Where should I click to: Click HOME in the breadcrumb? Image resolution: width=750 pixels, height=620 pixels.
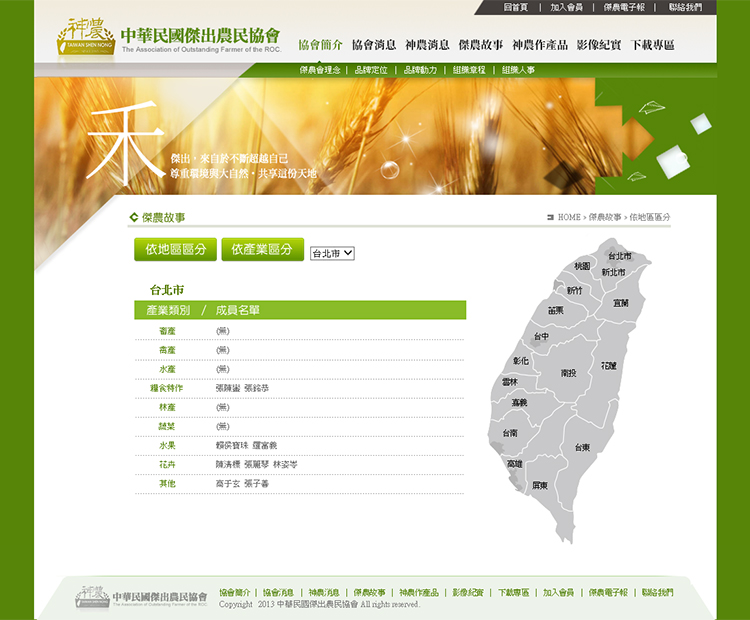coord(569,217)
